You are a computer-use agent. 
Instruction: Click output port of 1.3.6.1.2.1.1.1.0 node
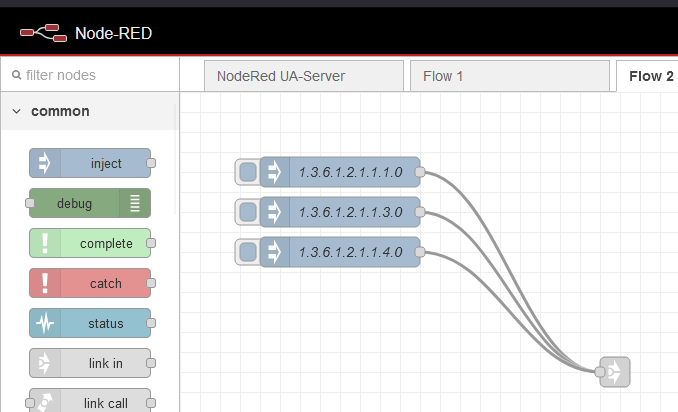(x=420, y=172)
